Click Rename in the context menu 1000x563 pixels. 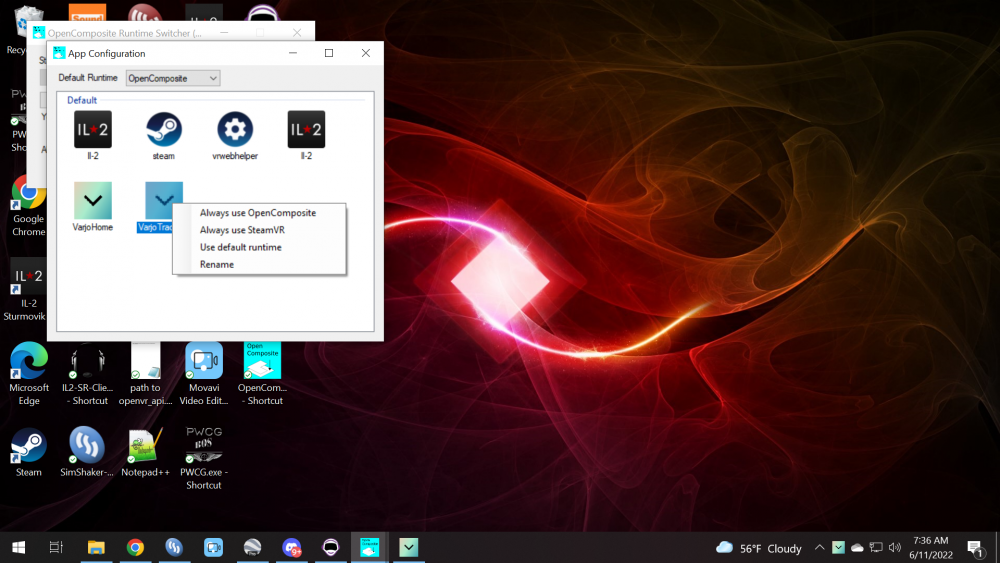point(217,264)
